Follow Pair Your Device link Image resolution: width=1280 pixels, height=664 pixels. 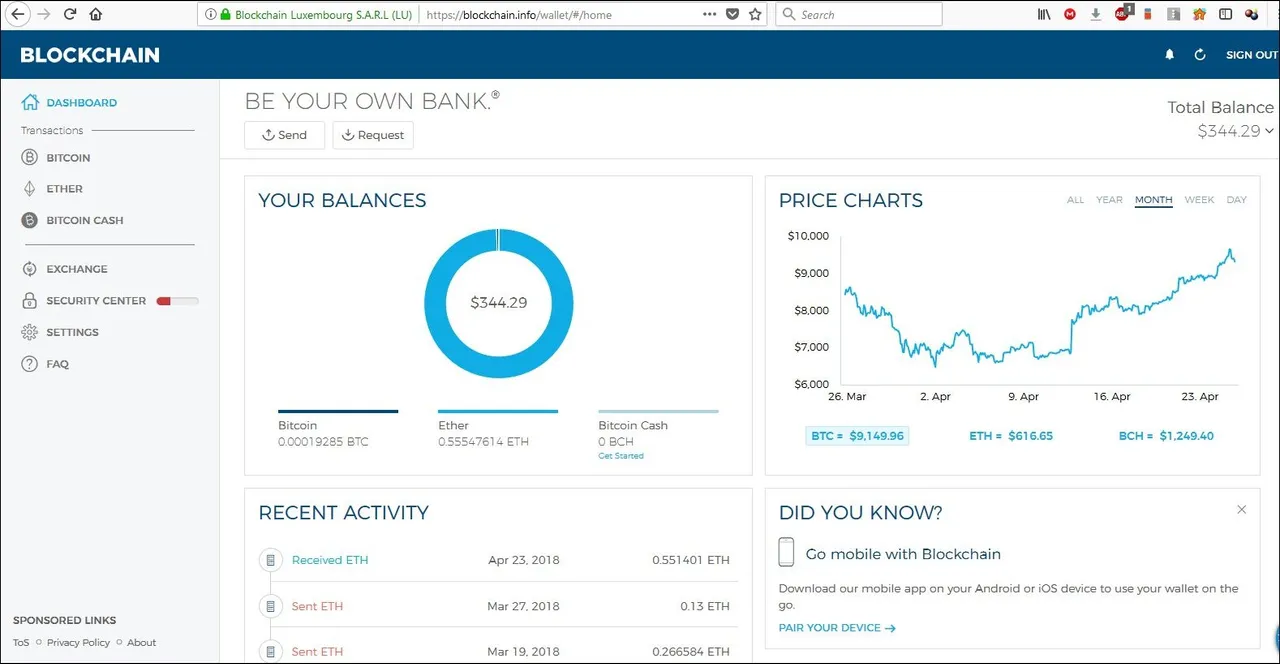[x=837, y=628]
